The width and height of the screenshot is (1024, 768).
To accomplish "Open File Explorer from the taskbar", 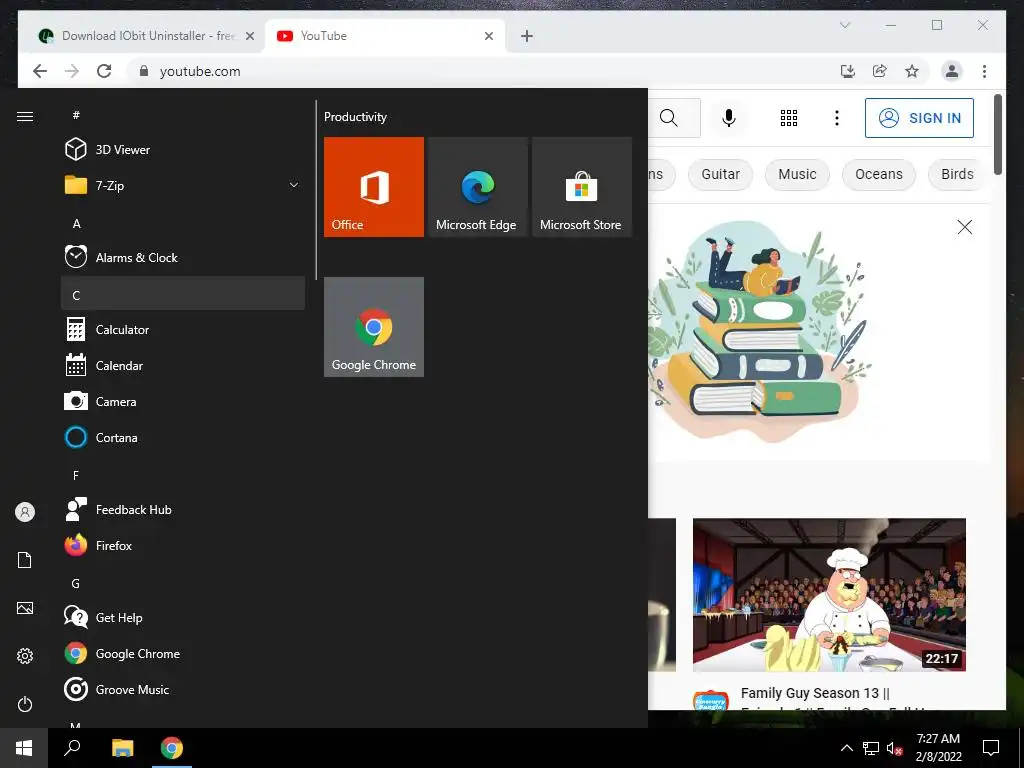I will click(123, 748).
